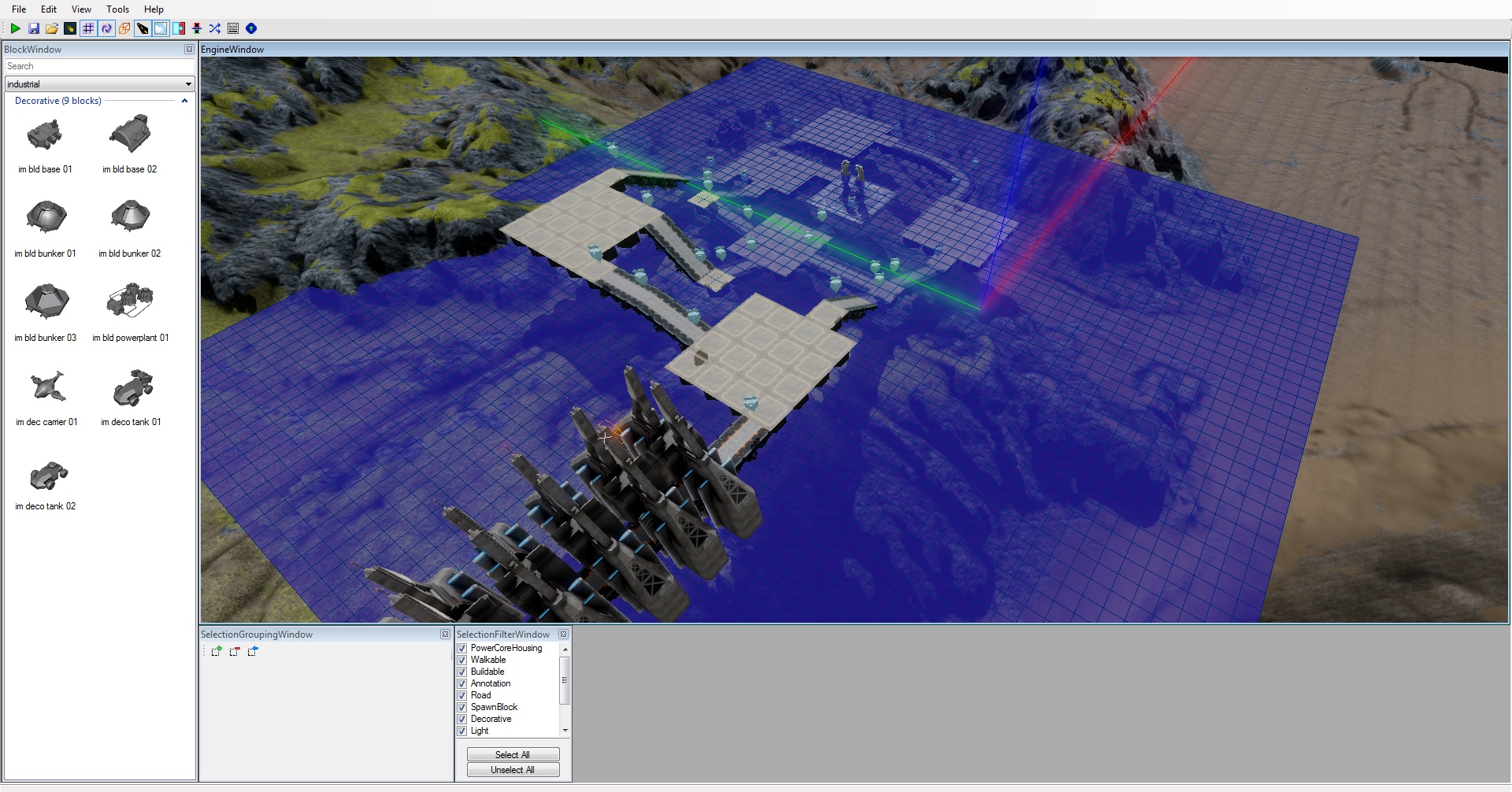1512x792 pixels.
Task: Toggle the road display icon
Action: click(143, 28)
